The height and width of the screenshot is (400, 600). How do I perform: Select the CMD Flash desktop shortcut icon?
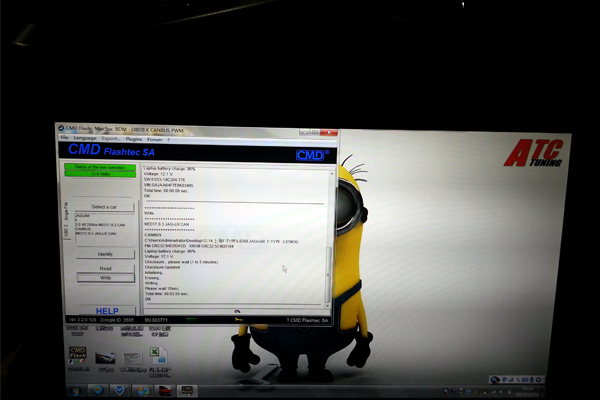coord(78,355)
